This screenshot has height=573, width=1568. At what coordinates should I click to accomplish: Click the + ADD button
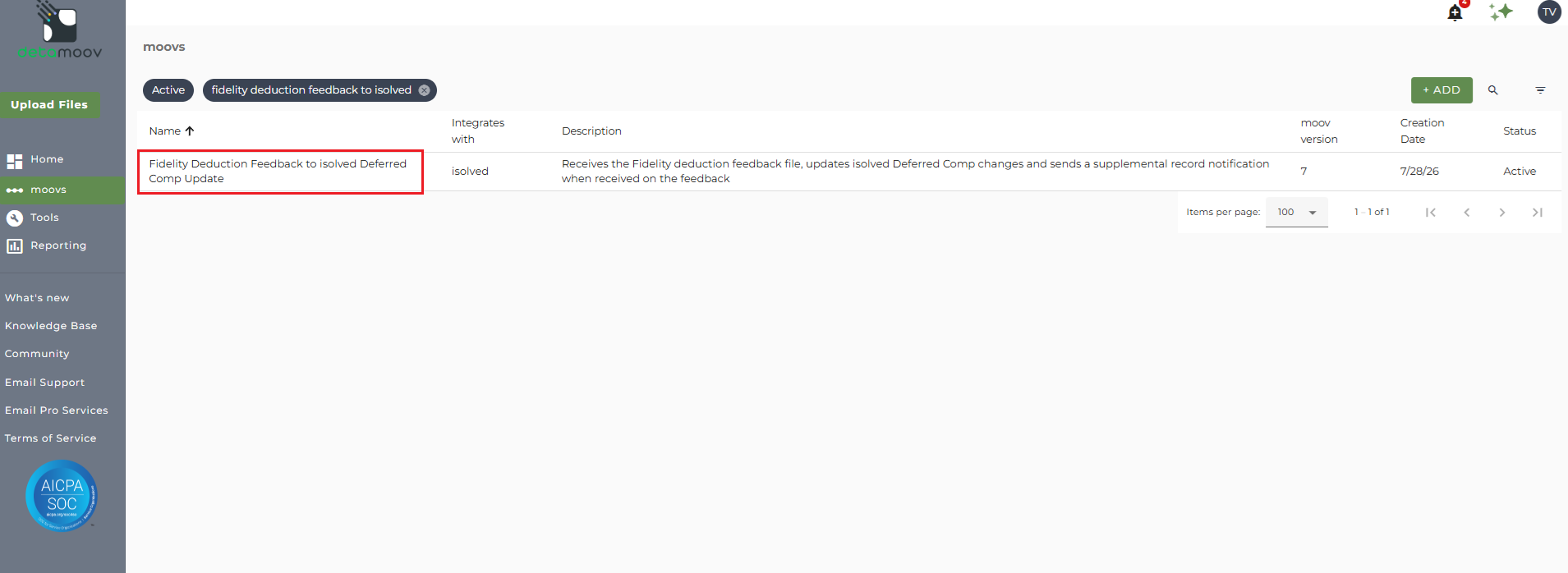pyautogui.click(x=1442, y=90)
